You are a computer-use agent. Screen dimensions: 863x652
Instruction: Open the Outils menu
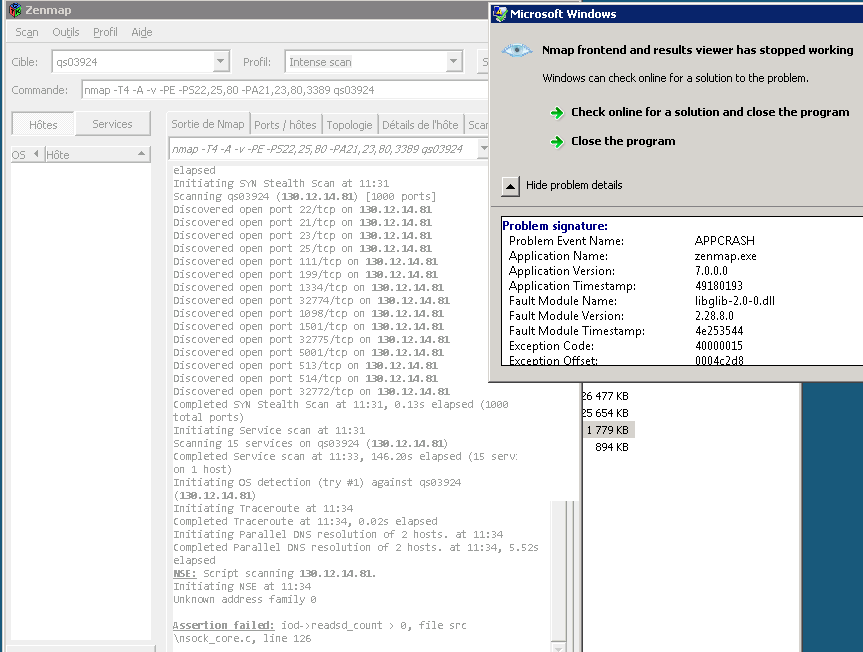tap(66, 32)
